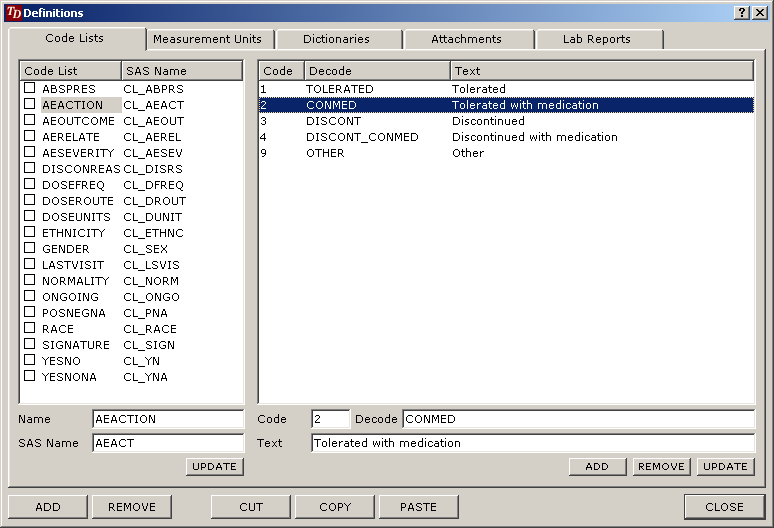The height and width of the screenshot is (528, 774).
Task: Click the Text field with Tolerated with medication
Action: tap(532, 443)
